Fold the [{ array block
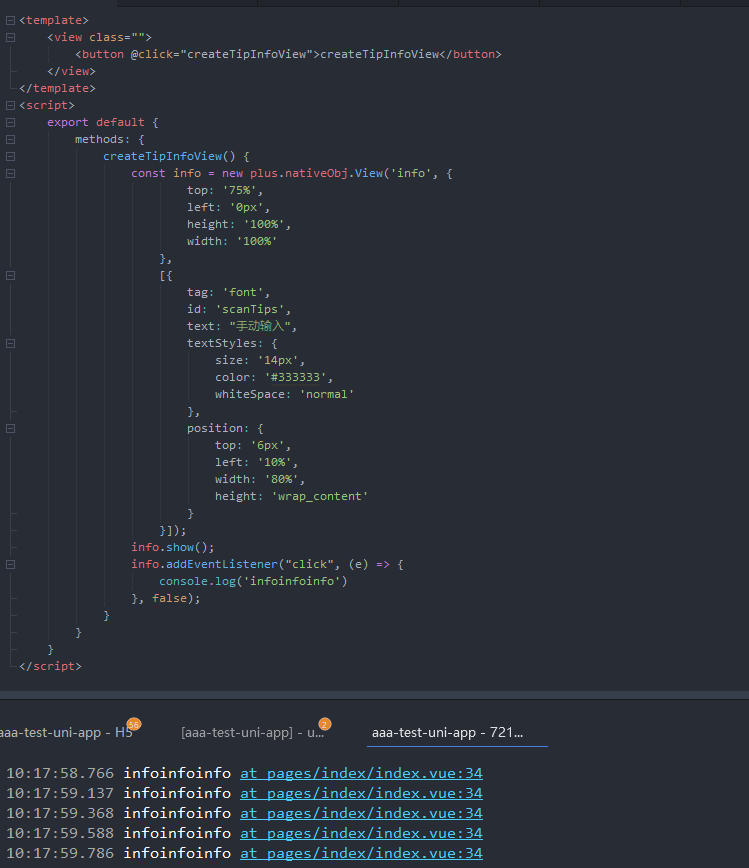Image resolution: width=749 pixels, height=868 pixels. pyautogui.click(x=10, y=276)
